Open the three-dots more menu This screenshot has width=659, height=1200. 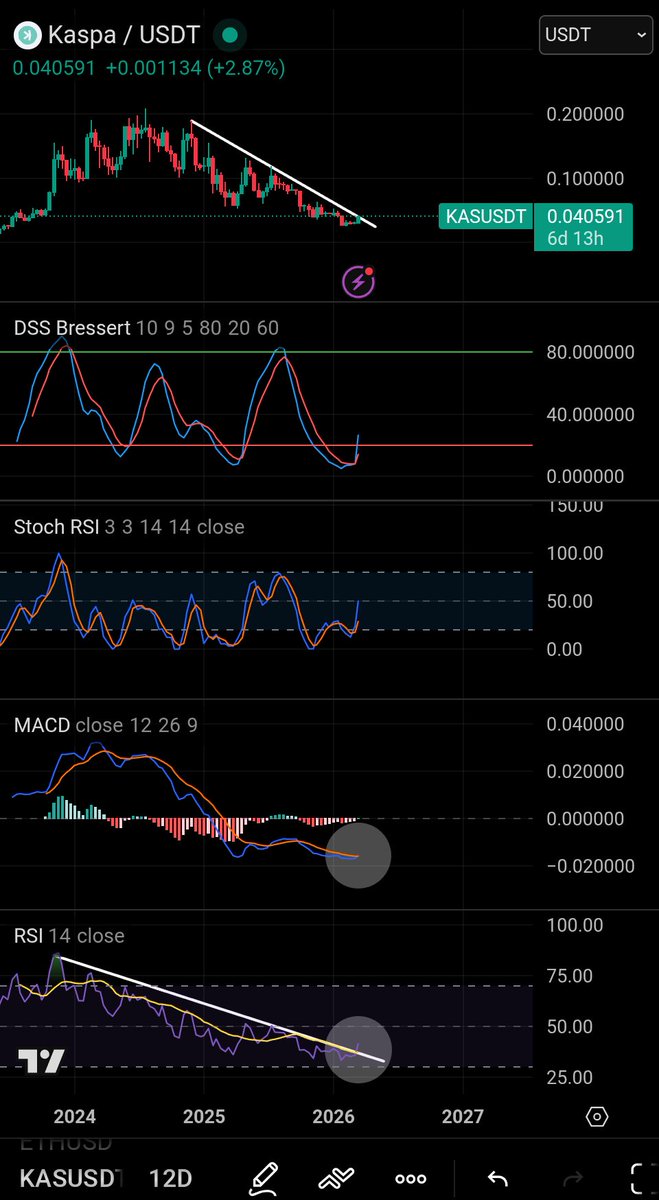[x=411, y=1179]
